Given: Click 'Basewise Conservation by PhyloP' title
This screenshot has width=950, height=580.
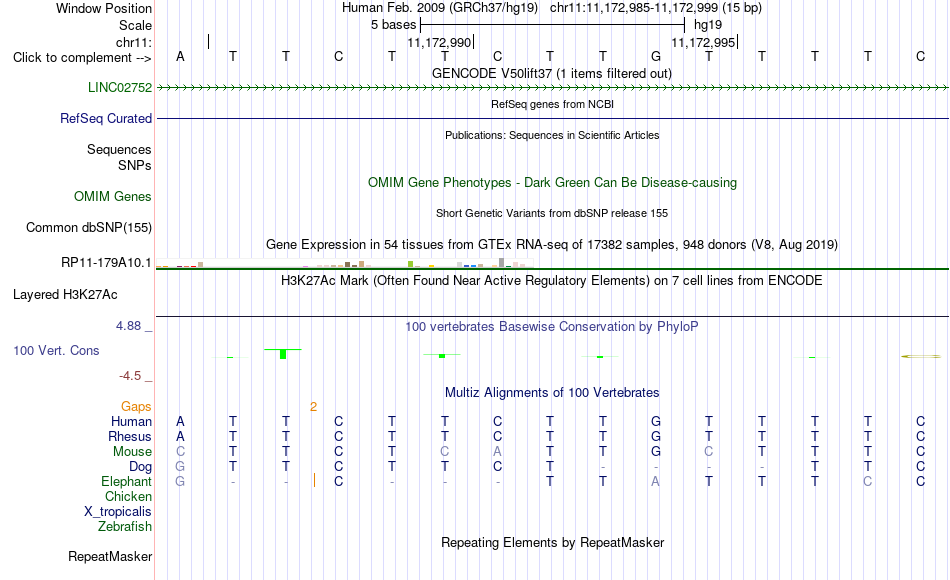Looking at the screenshot, I should 552,327.
